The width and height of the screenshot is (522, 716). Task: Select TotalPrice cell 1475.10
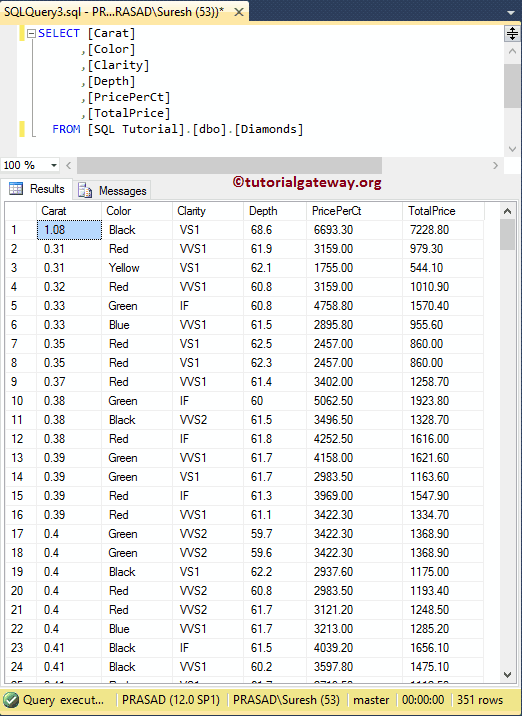[x=443, y=667]
